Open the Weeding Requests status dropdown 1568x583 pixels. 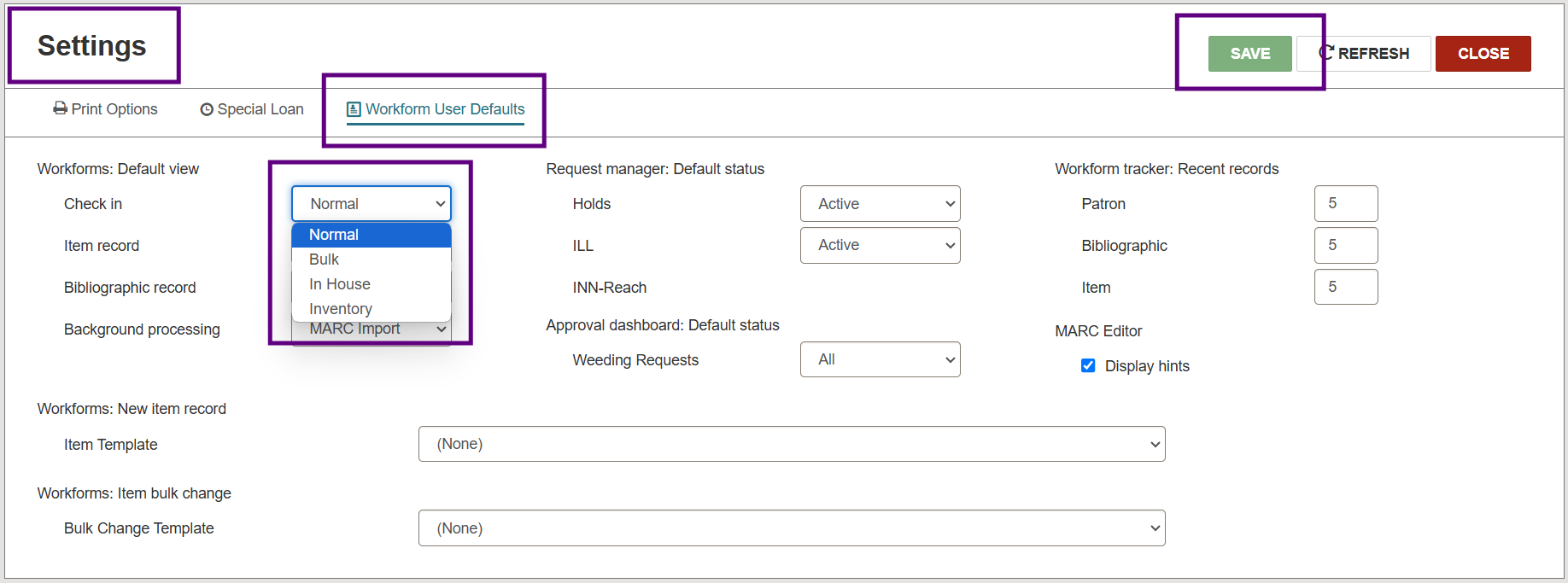pyautogui.click(x=880, y=359)
